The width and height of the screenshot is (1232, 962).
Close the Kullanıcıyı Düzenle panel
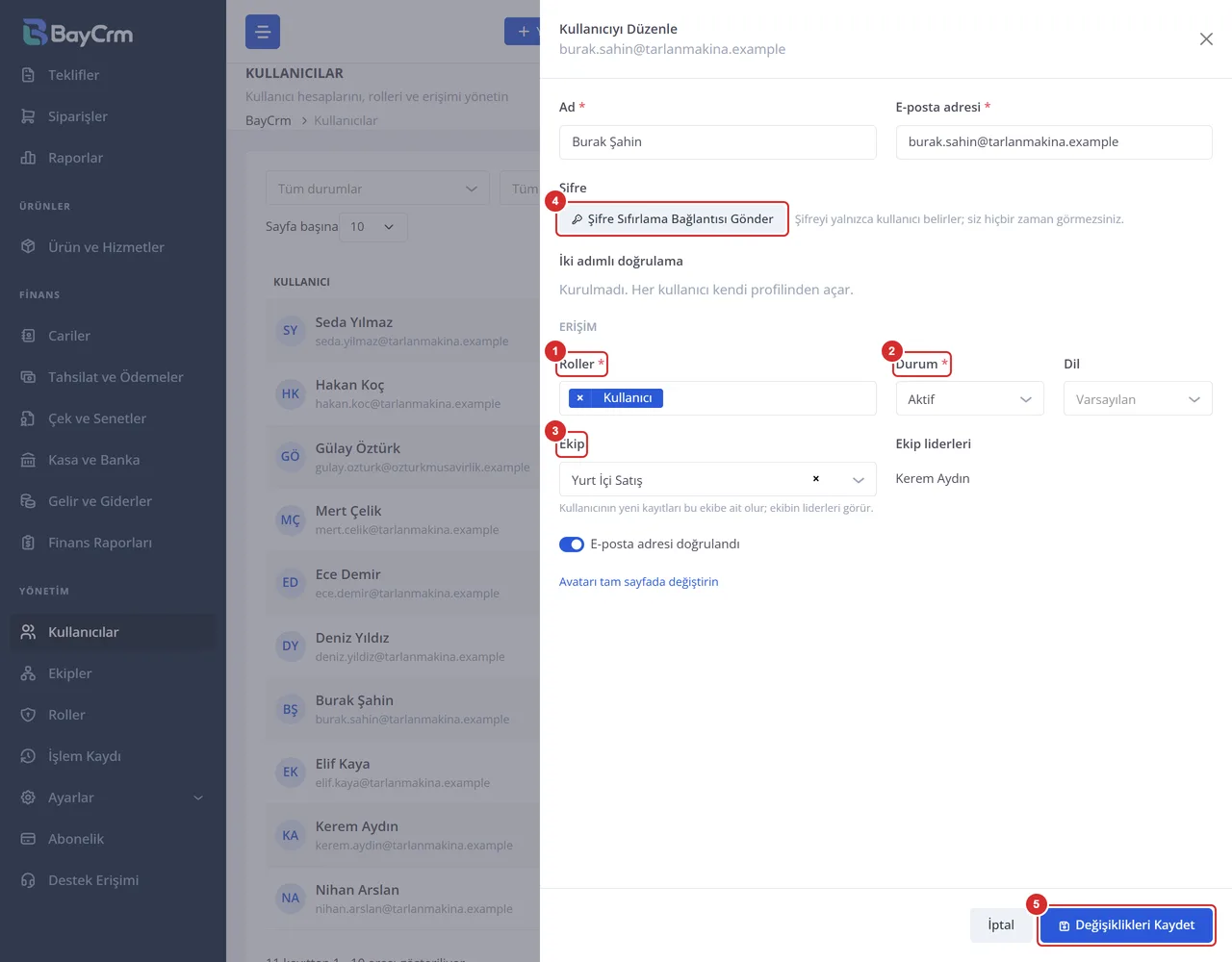click(x=1206, y=39)
